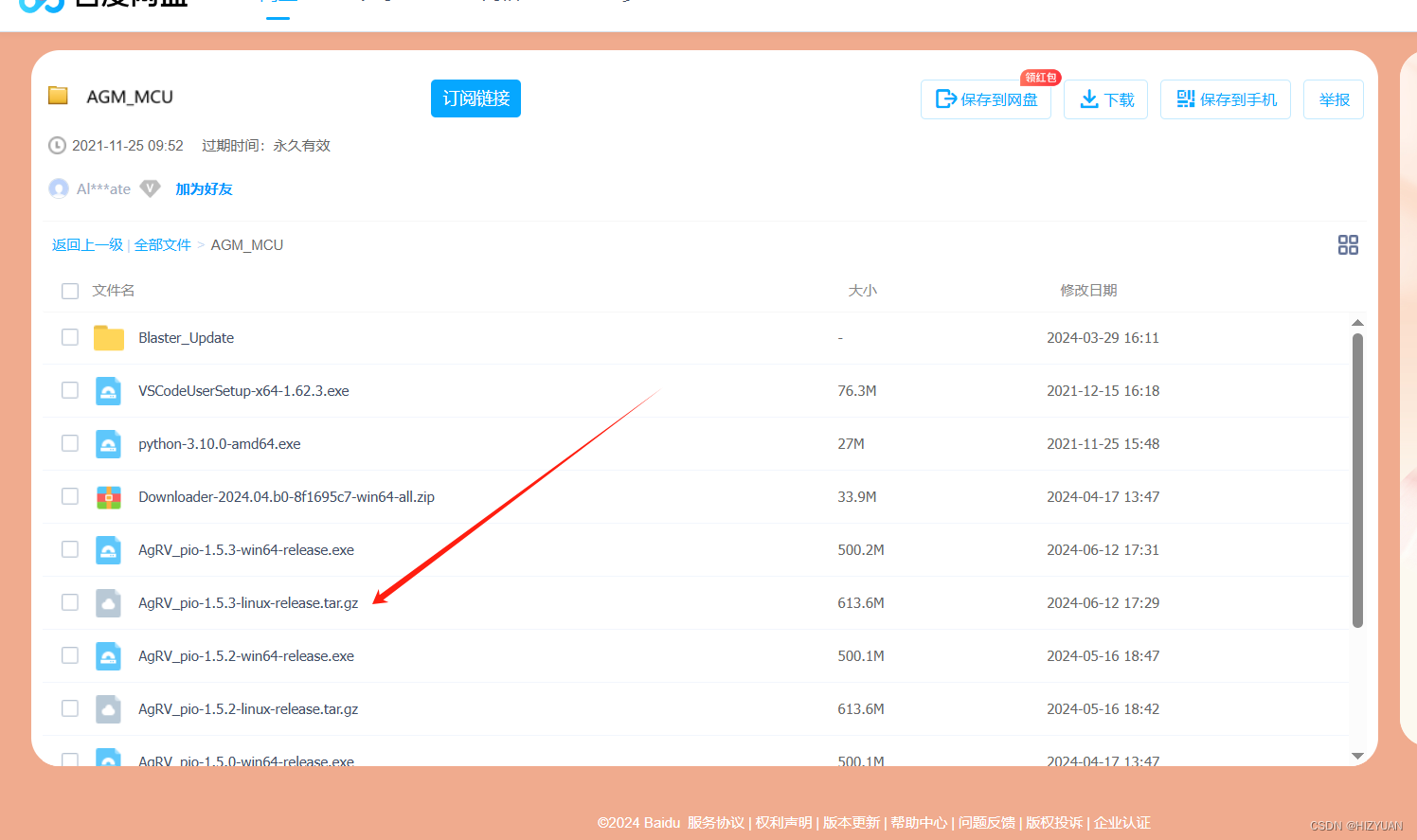Open 版本更新 footer link
This screenshot has height=840, width=1417.
click(x=851, y=823)
